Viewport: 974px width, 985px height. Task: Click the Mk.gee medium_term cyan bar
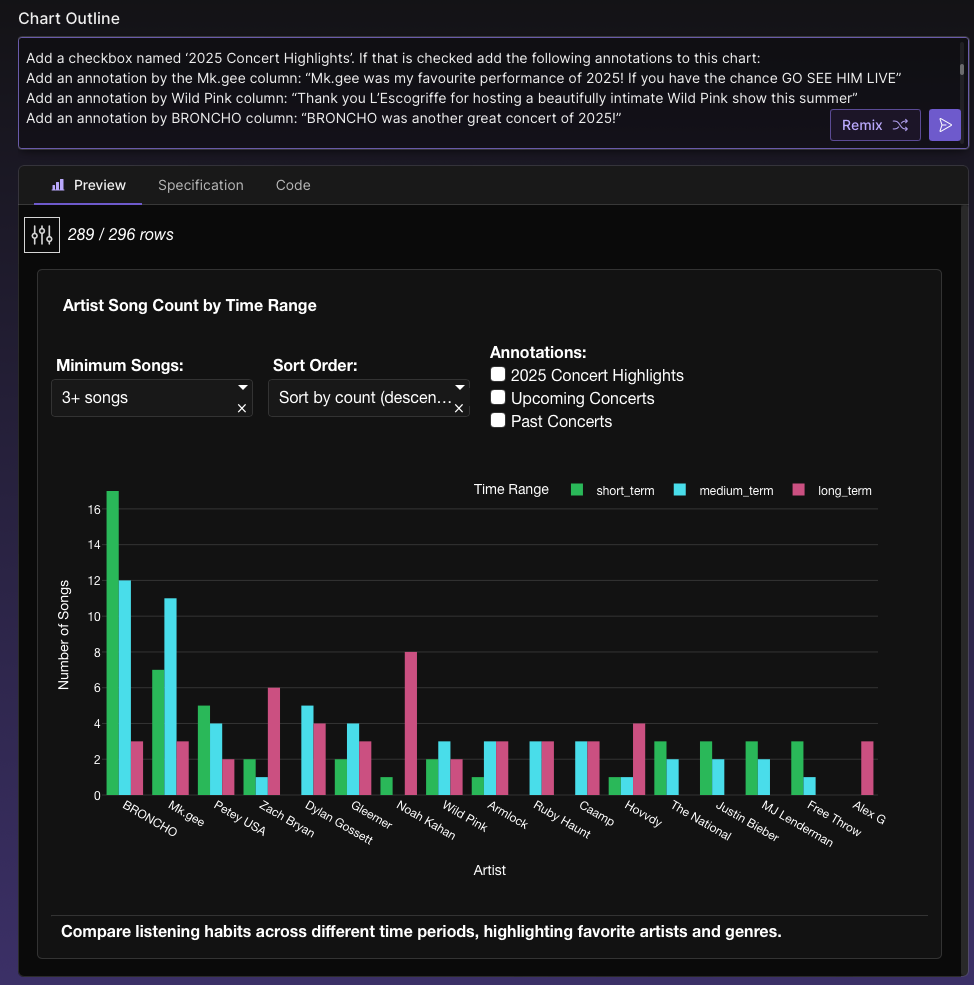170,697
